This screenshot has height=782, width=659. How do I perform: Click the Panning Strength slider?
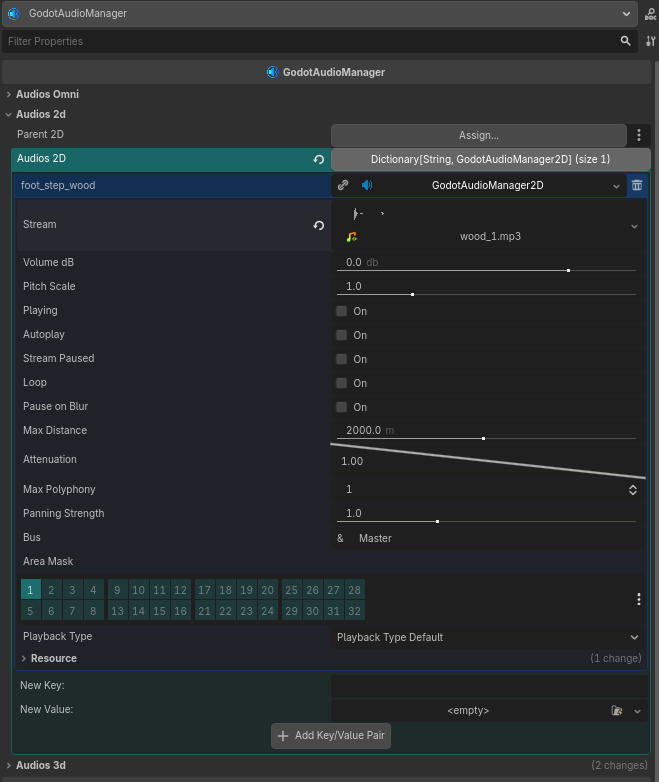[486, 522]
